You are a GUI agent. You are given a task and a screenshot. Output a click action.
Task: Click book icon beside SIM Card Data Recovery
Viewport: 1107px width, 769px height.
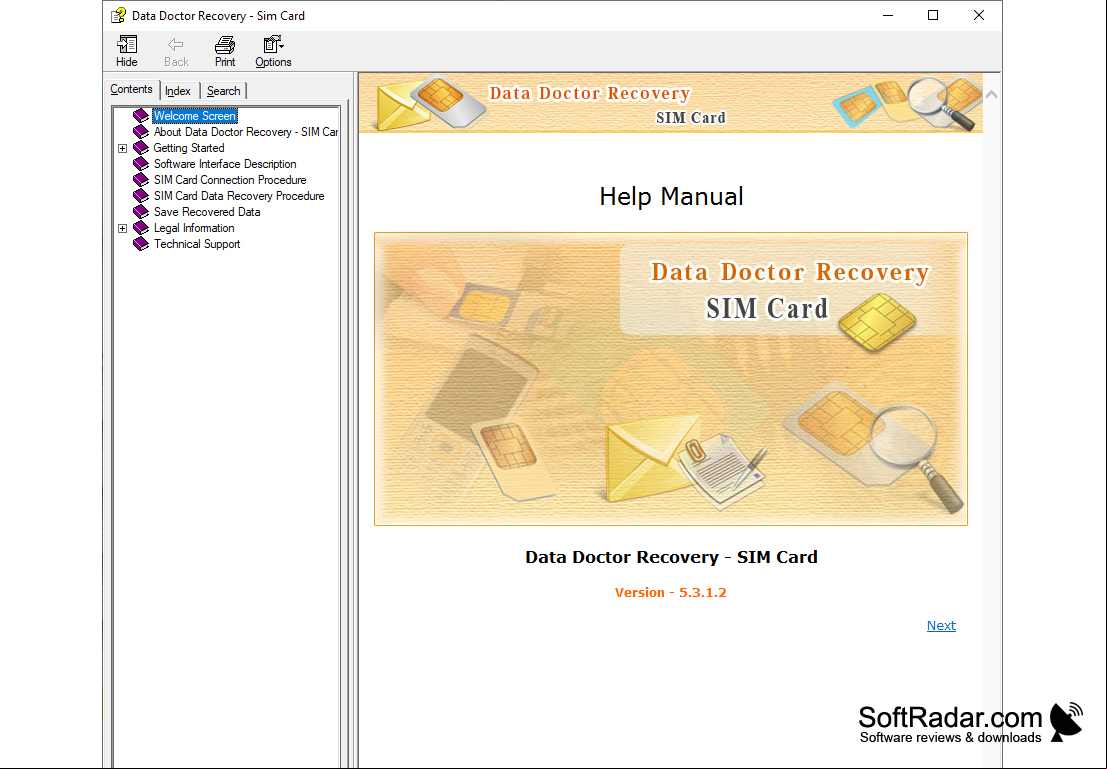[141, 196]
